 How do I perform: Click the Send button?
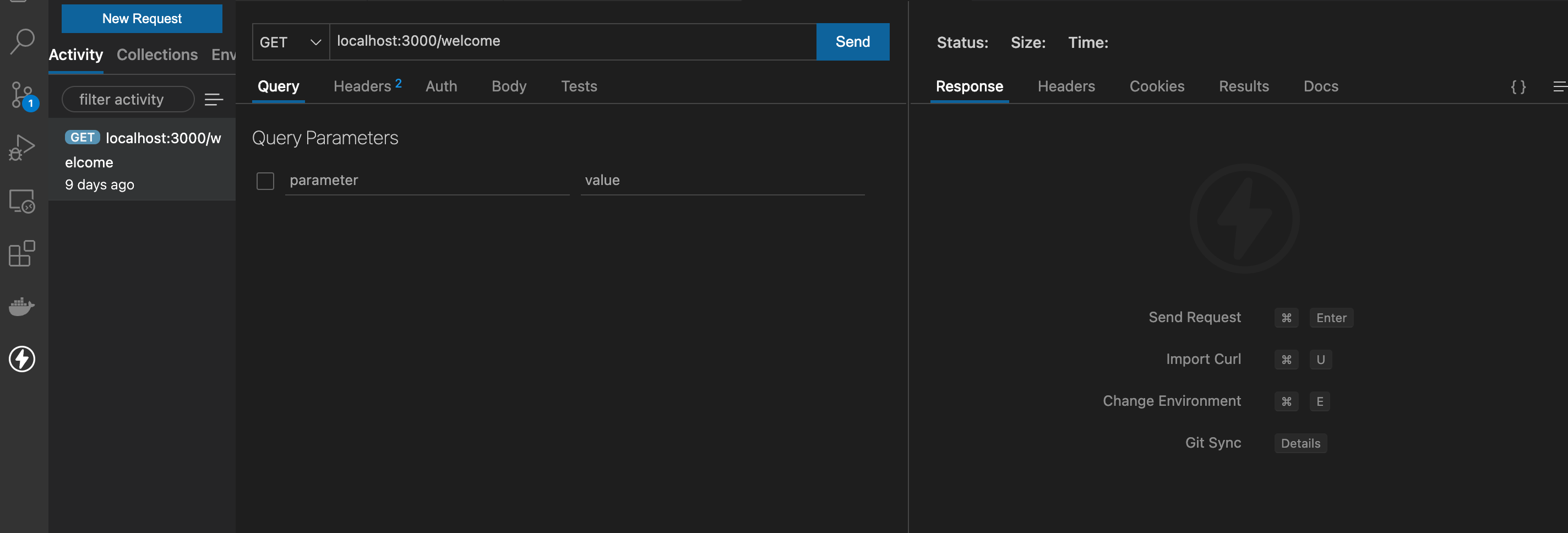point(852,42)
